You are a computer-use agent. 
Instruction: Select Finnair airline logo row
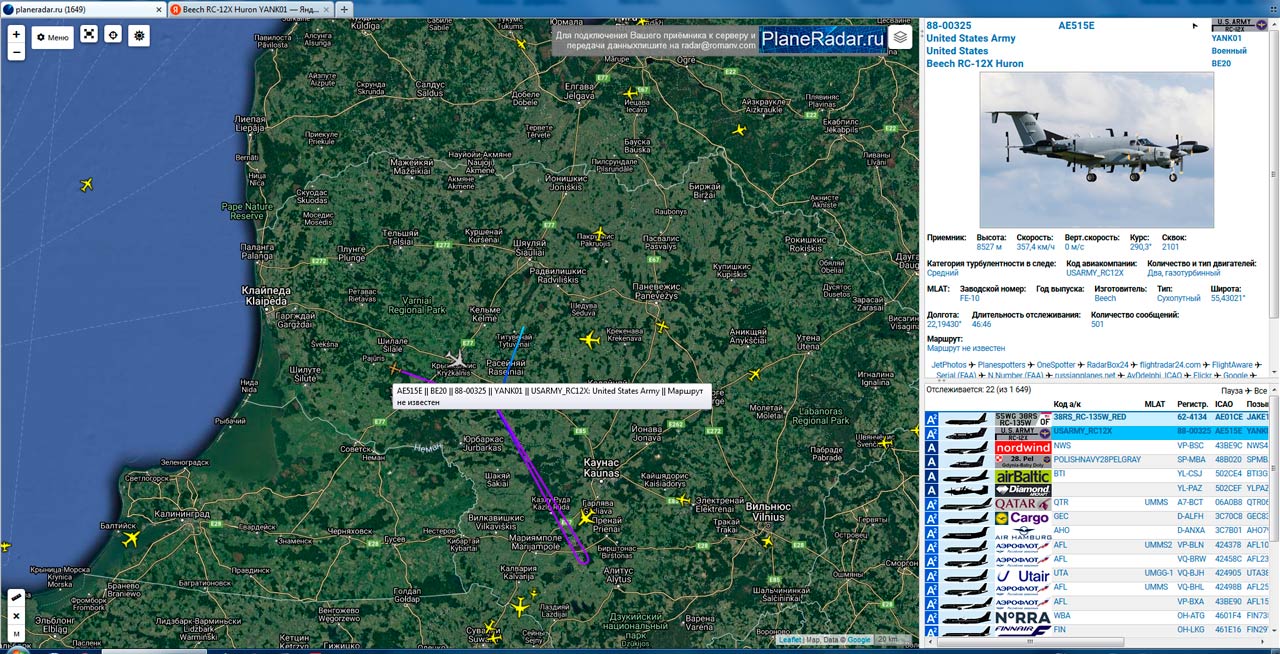[x=1023, y=631]
